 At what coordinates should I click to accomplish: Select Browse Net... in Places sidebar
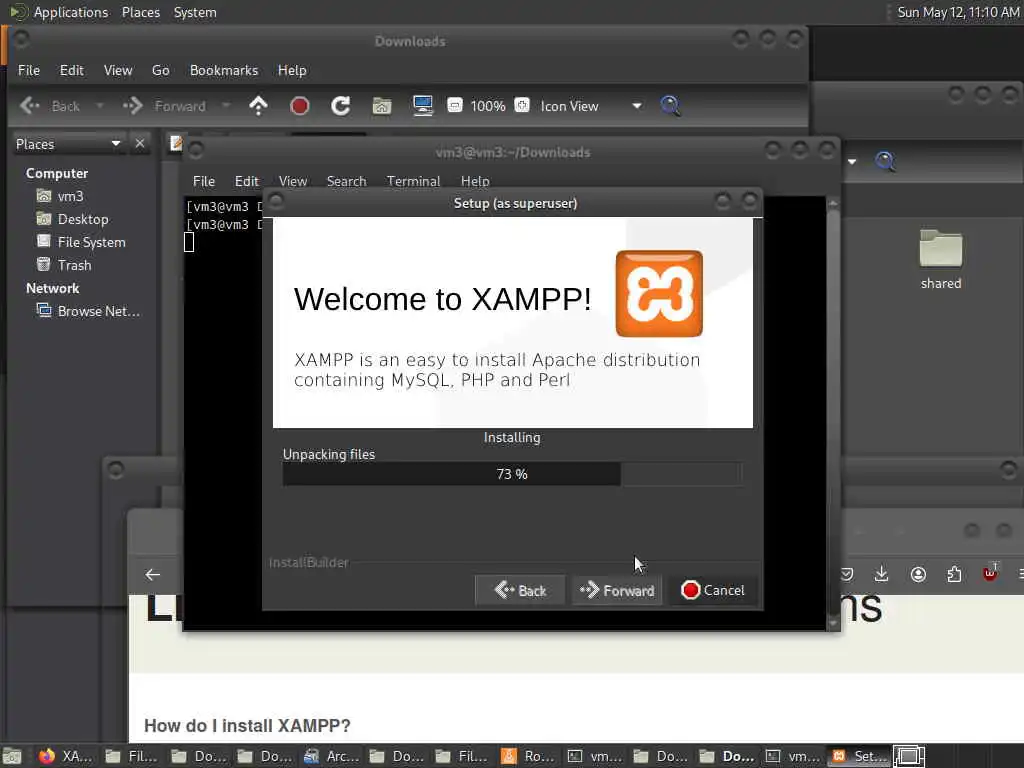(x=98, y=311)
